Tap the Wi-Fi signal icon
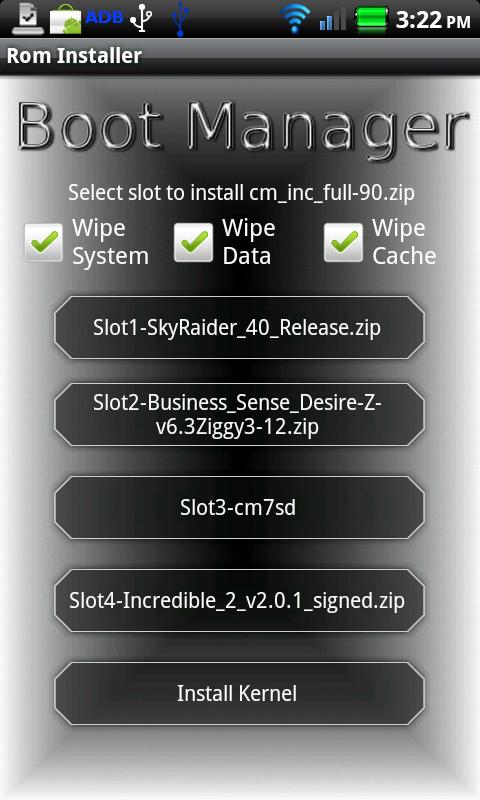This screenshot has width=480, height=800. (296, 19)
